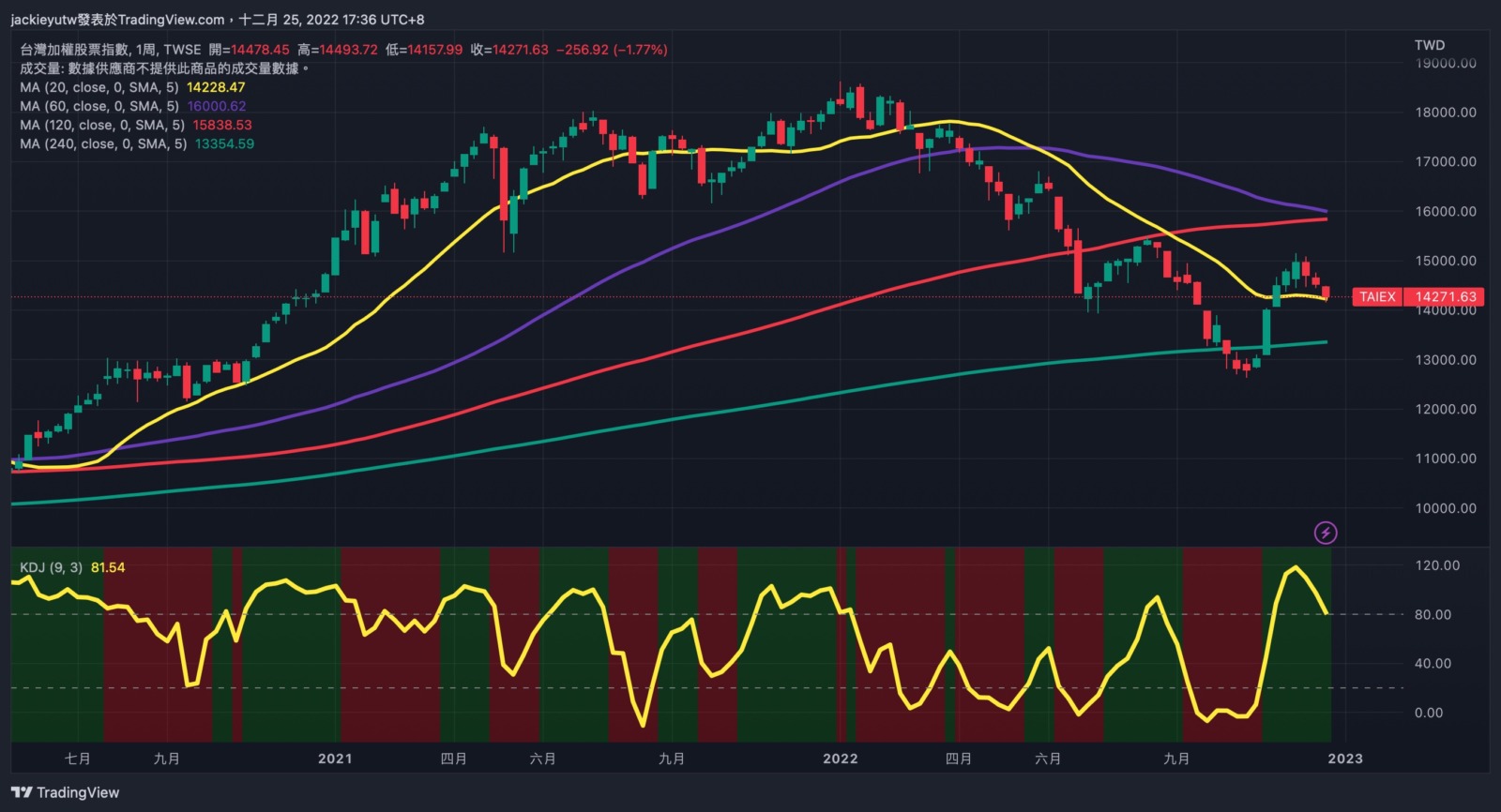Click the 七月 time axis label
The height and width of the screenshot is (812, 1501).
(78, 759)
